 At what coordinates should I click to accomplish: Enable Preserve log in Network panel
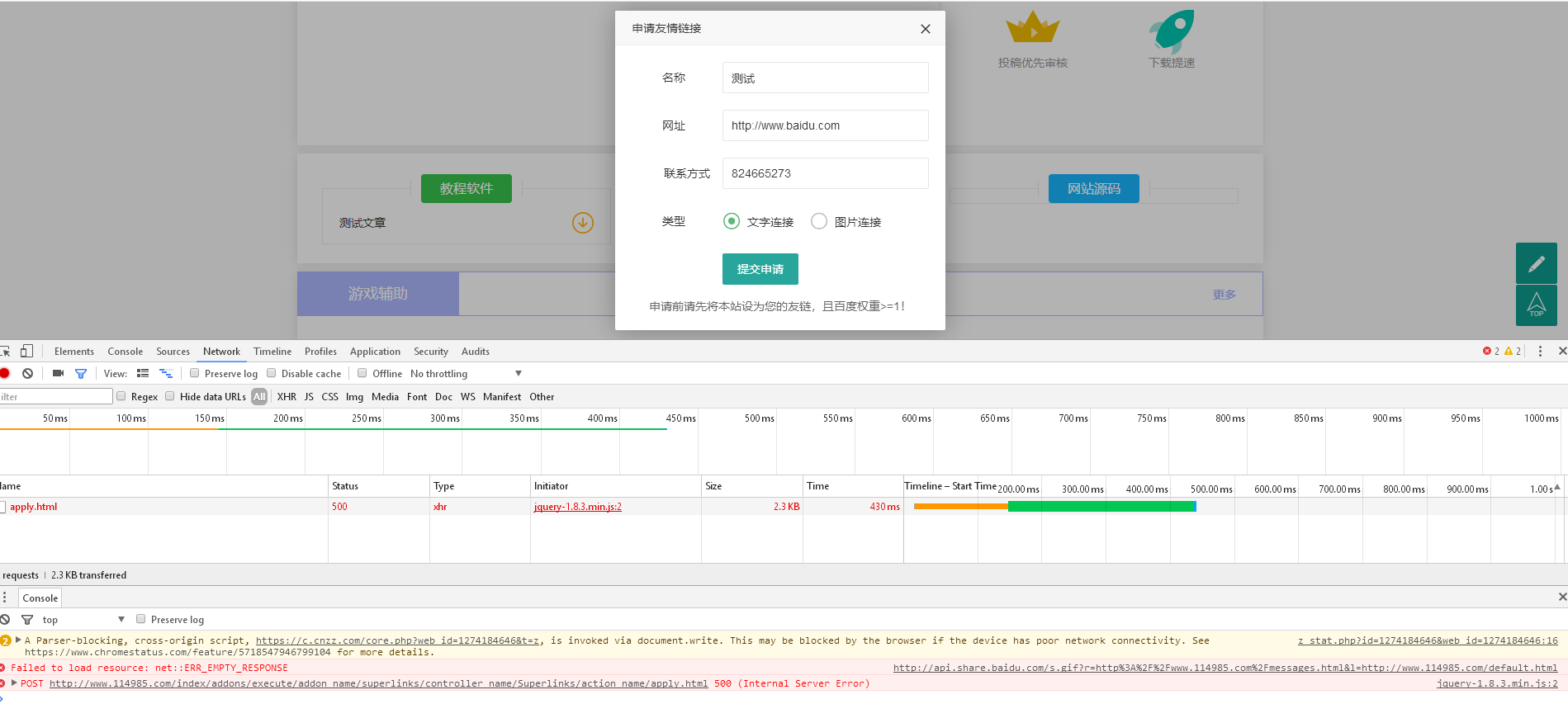(x=195, y=373)
